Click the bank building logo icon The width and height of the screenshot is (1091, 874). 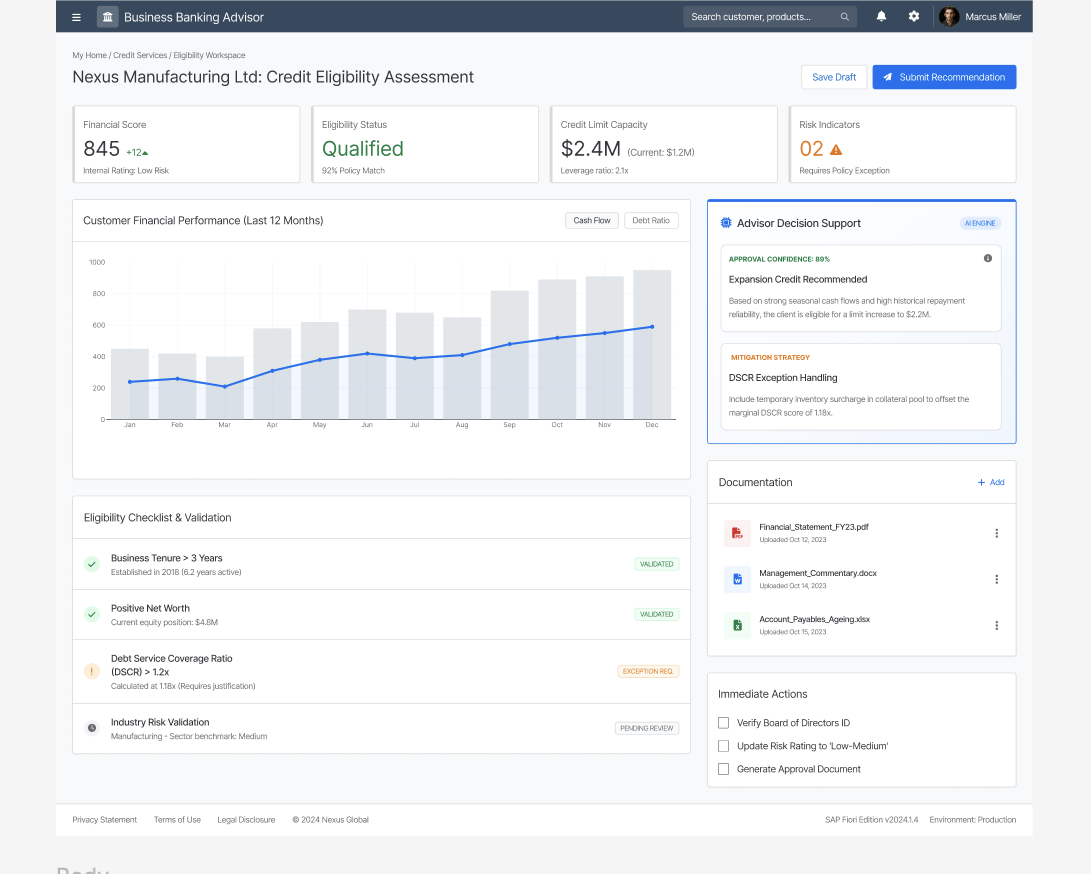(x=107, y=17)
